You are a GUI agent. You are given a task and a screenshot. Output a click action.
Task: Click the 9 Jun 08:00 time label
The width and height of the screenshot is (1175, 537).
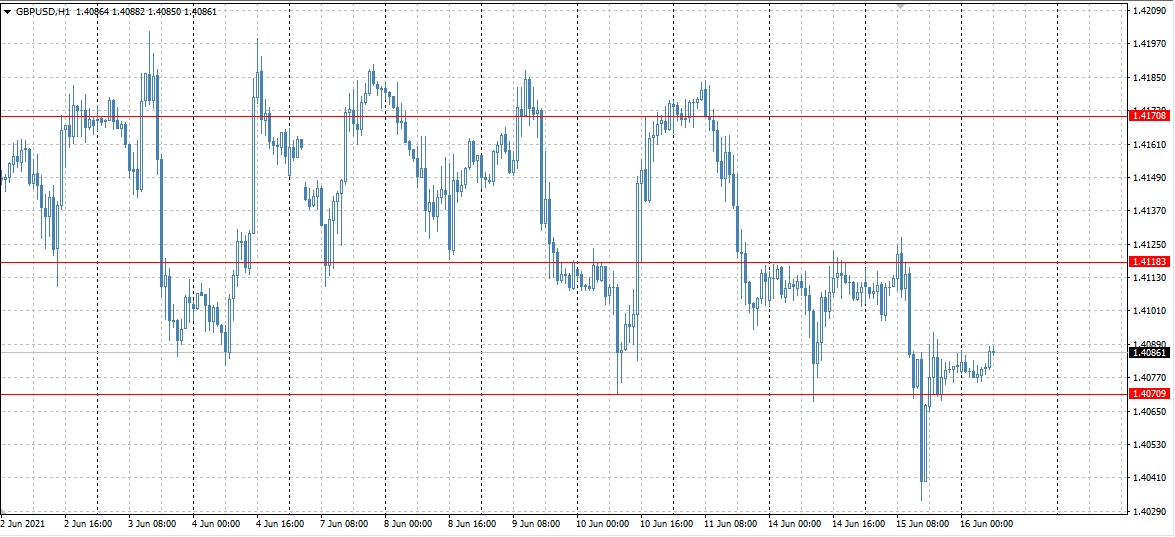(537, 524)
